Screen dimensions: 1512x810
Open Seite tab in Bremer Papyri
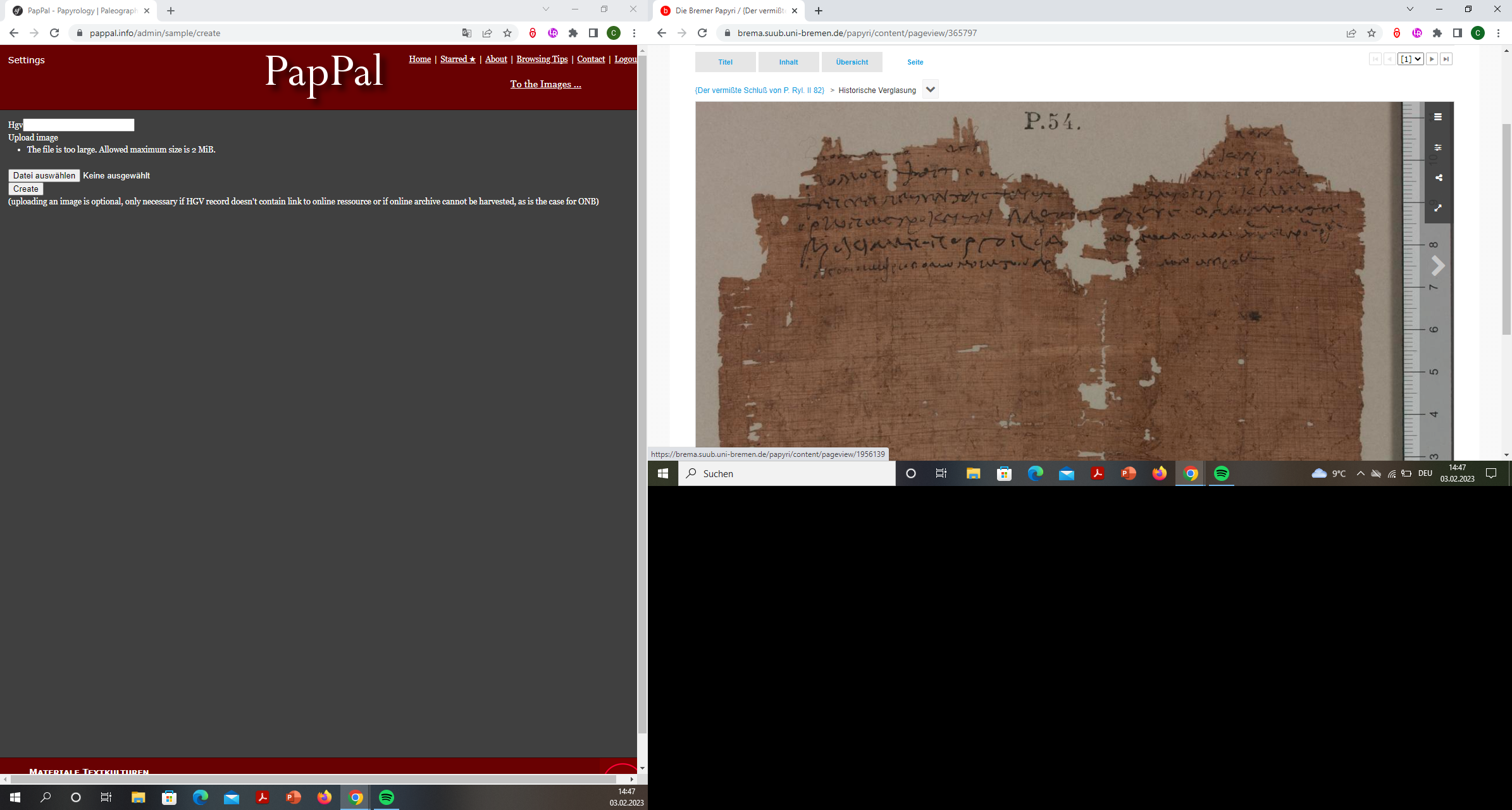pos(915,62)
